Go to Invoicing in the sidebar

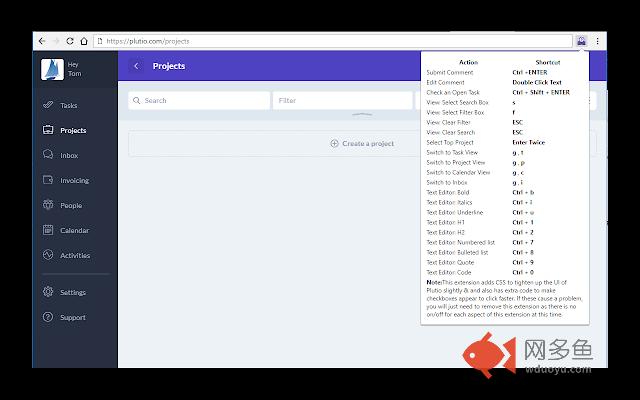click(75, 180)
